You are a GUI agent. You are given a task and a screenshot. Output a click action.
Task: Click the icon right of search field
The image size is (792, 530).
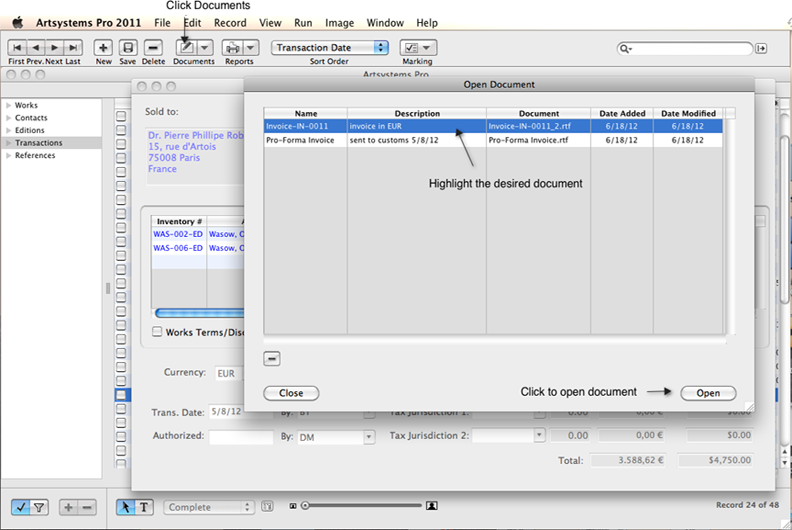pyautogui.click(x=761, y=49)
